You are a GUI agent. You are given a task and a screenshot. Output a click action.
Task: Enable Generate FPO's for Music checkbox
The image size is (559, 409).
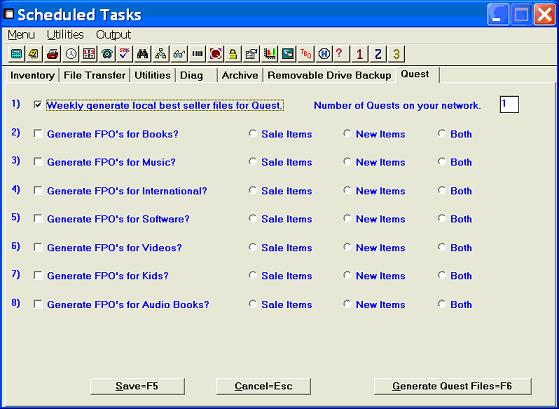click(38, 162)
